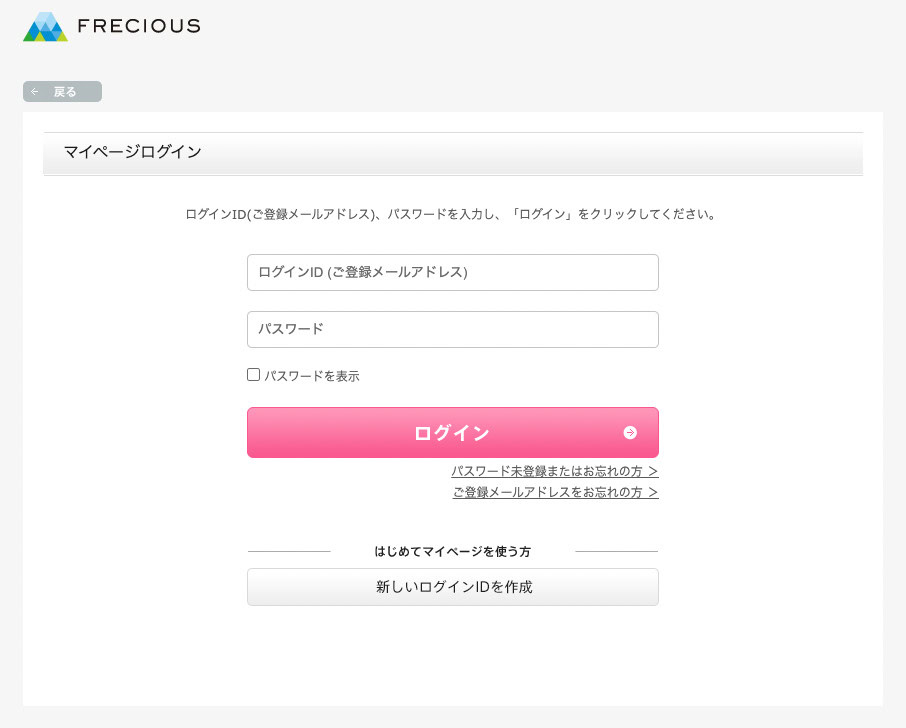Viewport: 906px width, 728px height.
Task: Click the Frecious triangle logo icon
Action: 45,27
